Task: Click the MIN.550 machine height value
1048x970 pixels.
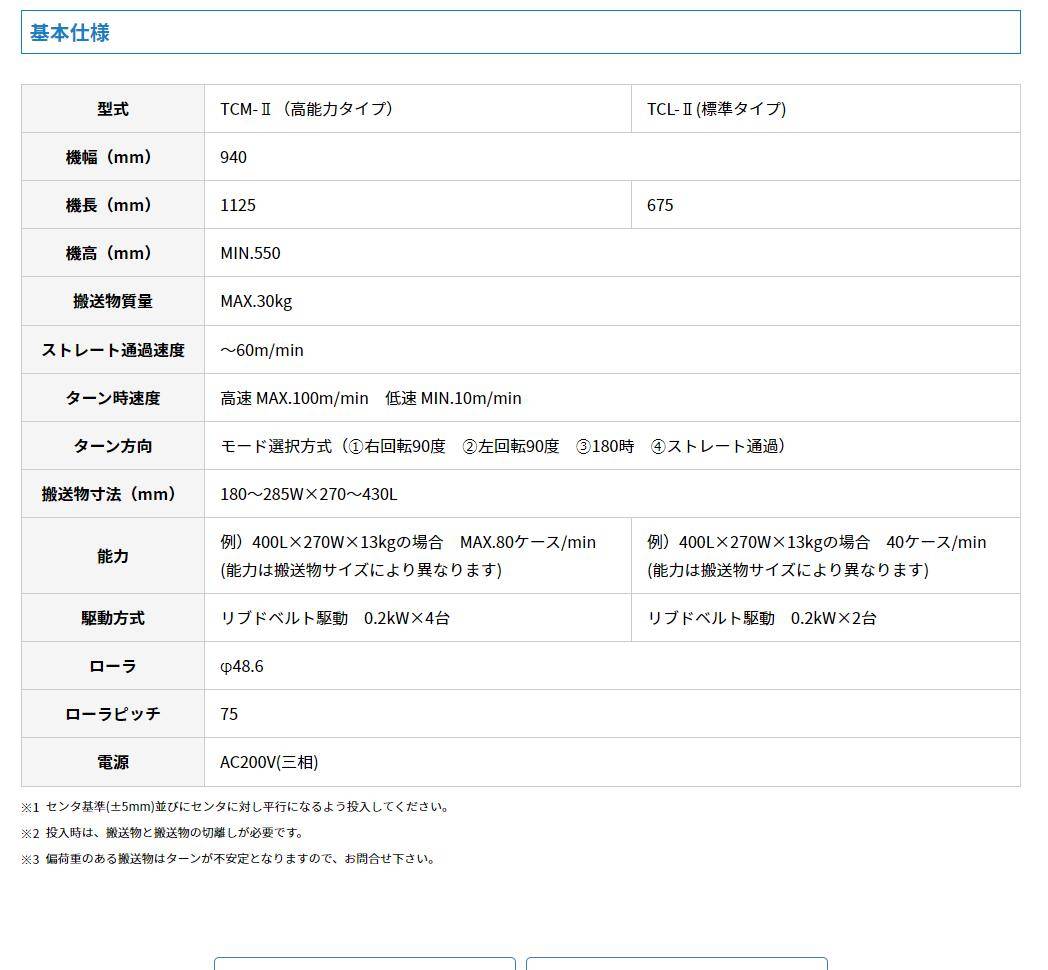Action: 250,253
